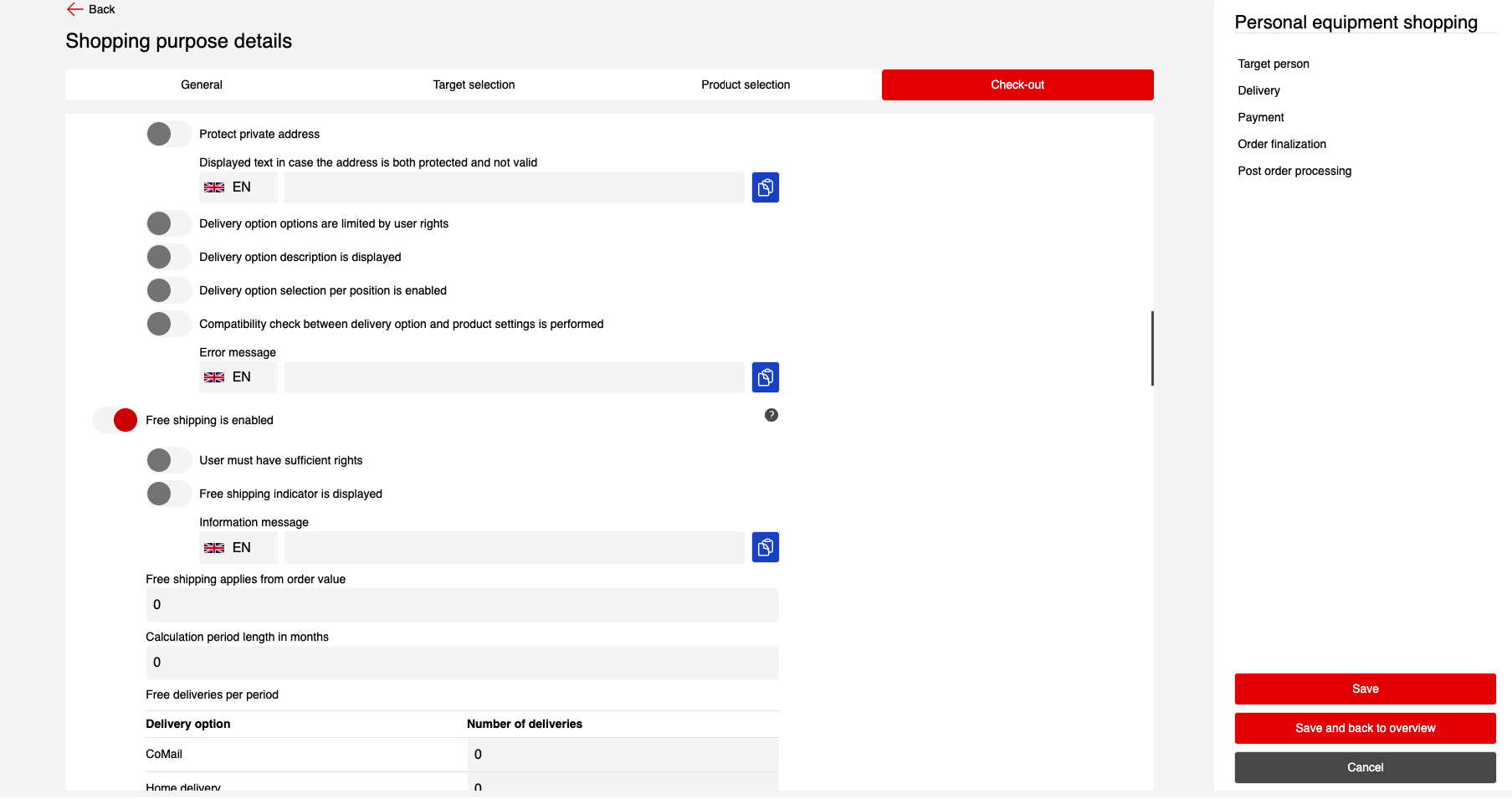Click copy icon next to Error message field
1512x799 pixels.
(765, 377)
